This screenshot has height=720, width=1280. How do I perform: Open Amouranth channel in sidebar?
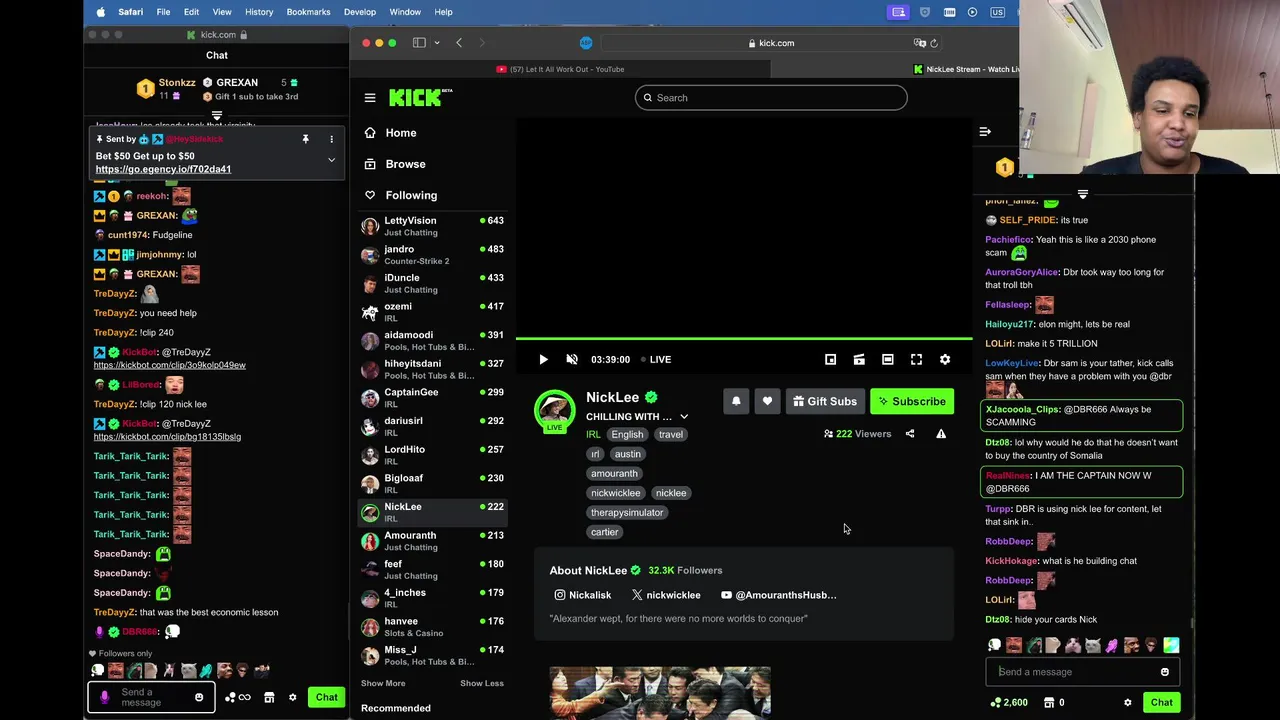click(x=433, y=541)
